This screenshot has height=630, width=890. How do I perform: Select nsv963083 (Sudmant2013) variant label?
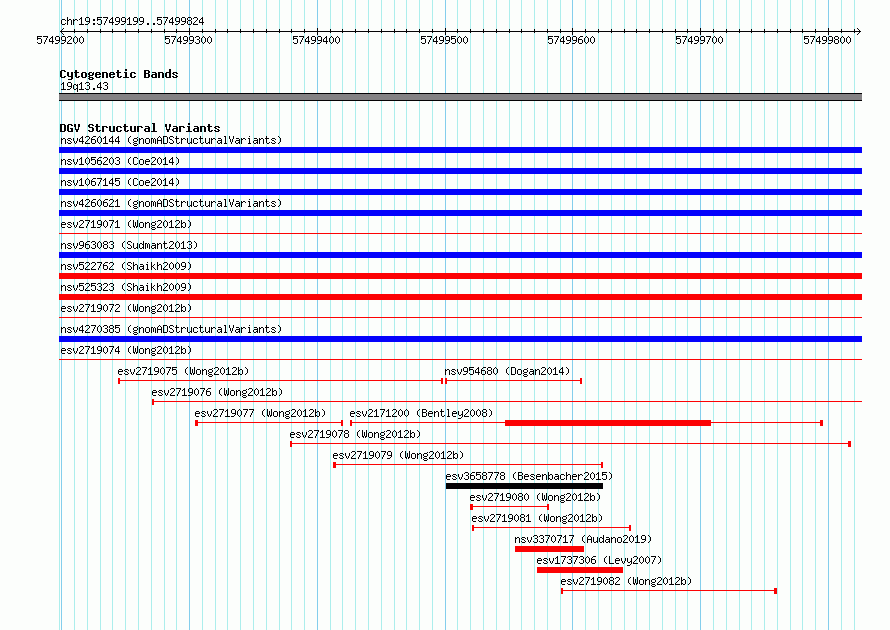click(129, 245)
